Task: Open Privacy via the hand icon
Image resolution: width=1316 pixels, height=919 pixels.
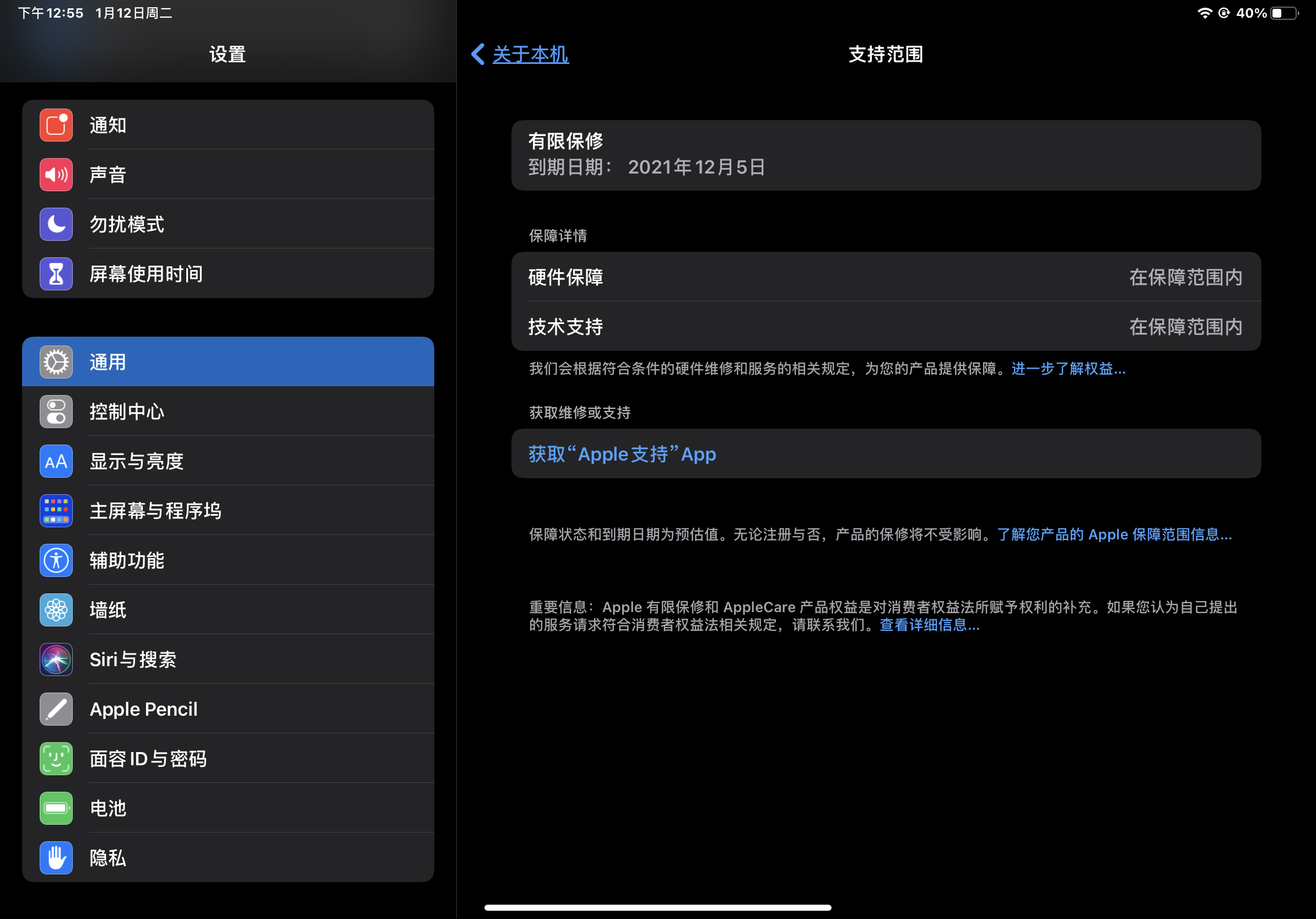Action: point(56,858)
